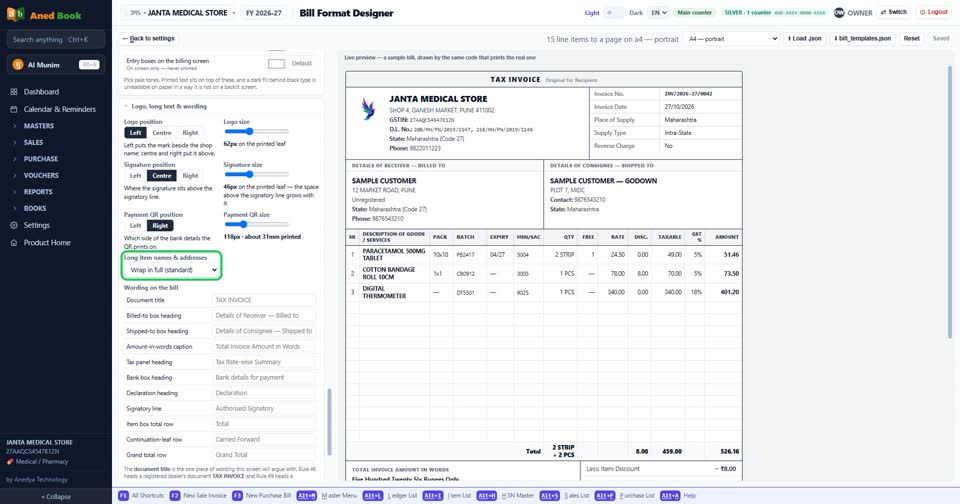
Task: Open the JANTA MEDICAL STORE company selector
Action: [181, 13]
